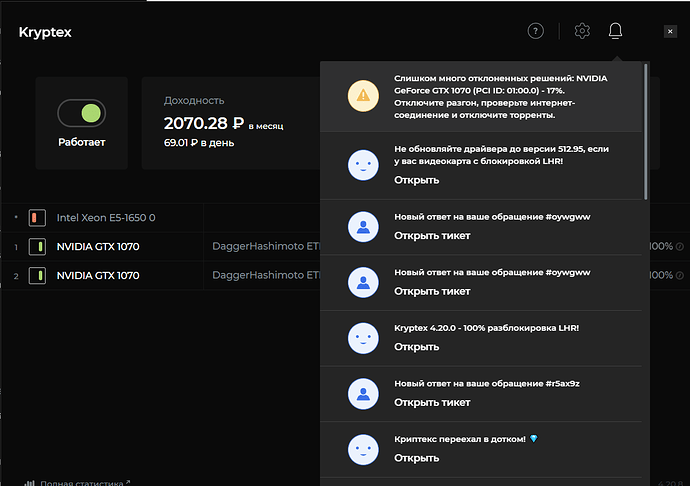Toggle the second NVIDIA GTX 1070 device indicator
Image resolution: width=690 pixels, height=486 pixels.
click(37, 276)
